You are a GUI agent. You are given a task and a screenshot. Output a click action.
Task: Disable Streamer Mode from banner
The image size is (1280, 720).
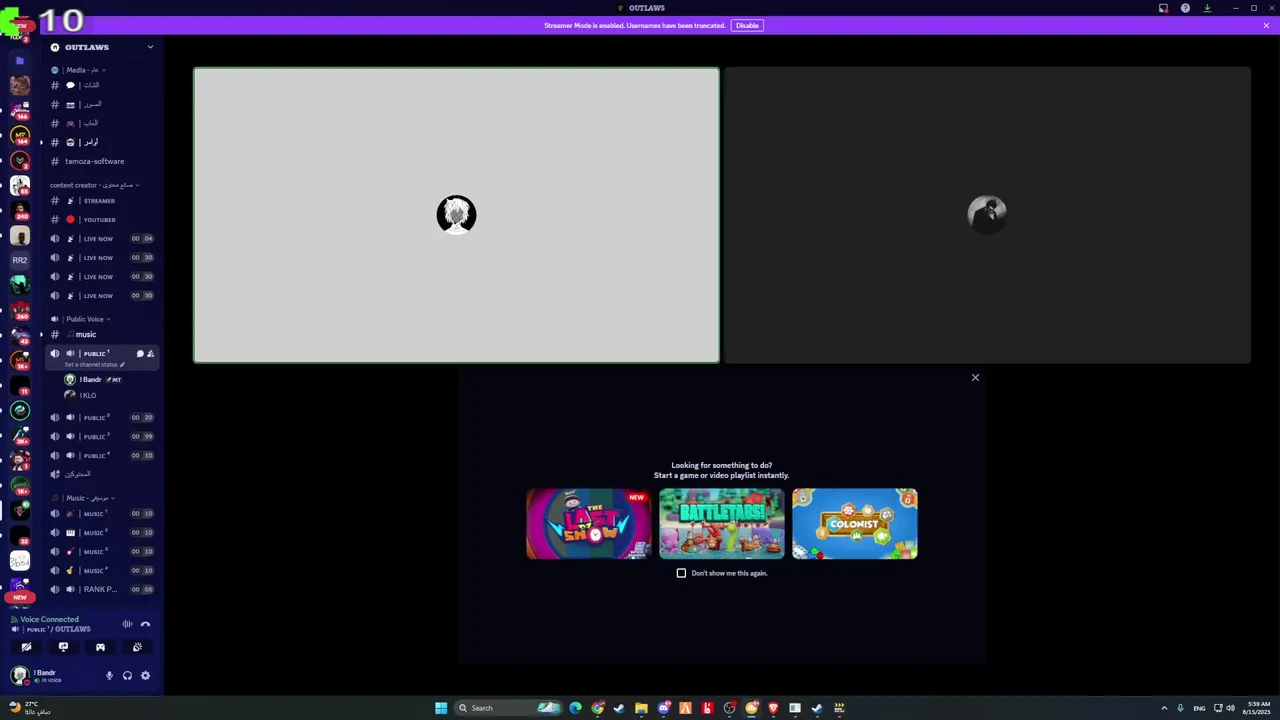(x=747, y=25)
